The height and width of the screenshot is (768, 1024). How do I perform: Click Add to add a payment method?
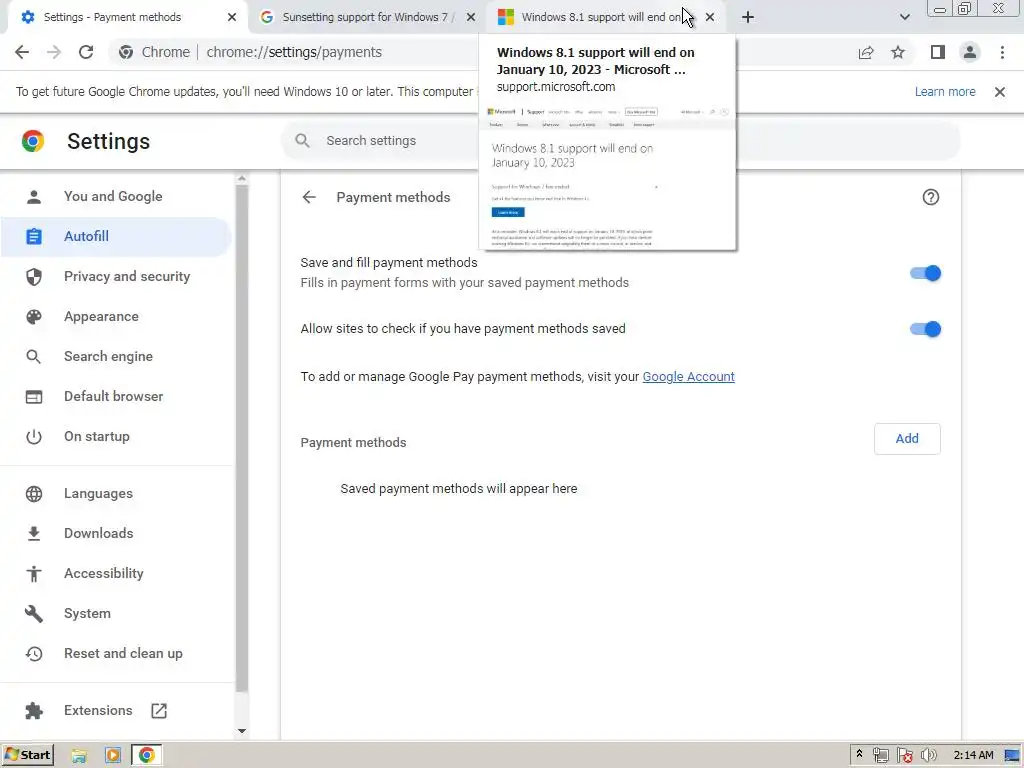pos(906,439)
